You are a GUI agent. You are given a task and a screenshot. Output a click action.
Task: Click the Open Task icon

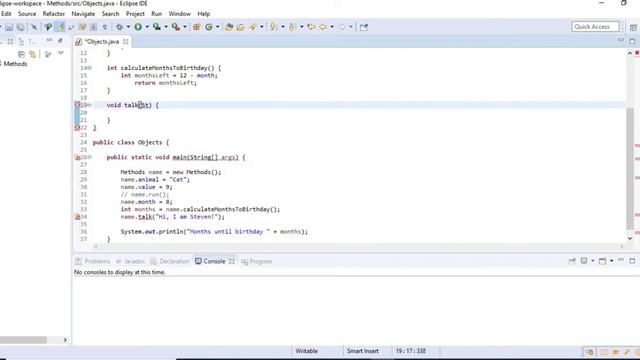pyautogui.click(x=240, y=27)
